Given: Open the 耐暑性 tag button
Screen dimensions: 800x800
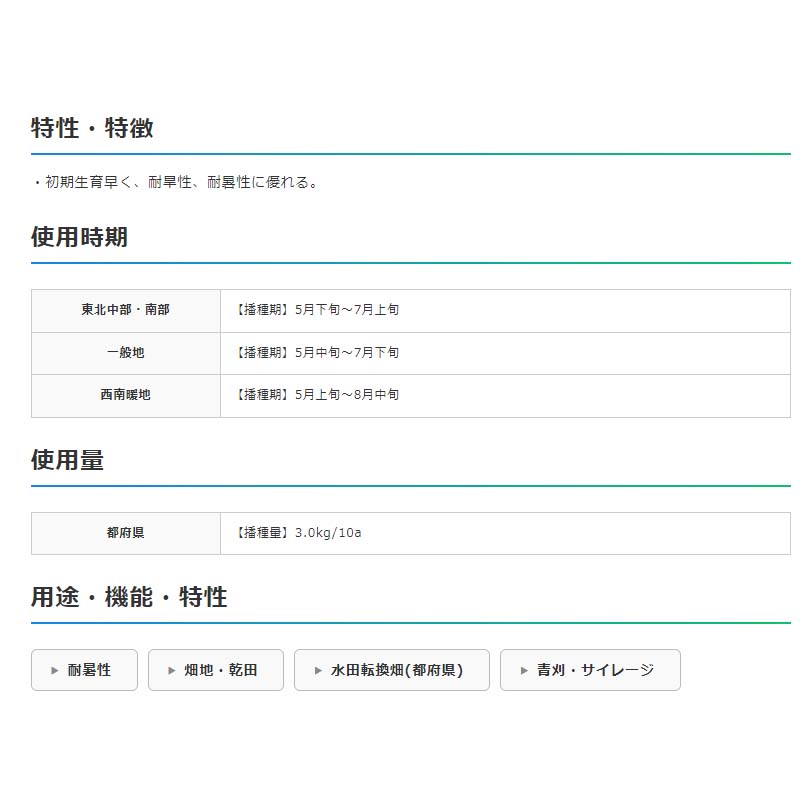Looking at the screenshot, I should [x=84, y=670].
